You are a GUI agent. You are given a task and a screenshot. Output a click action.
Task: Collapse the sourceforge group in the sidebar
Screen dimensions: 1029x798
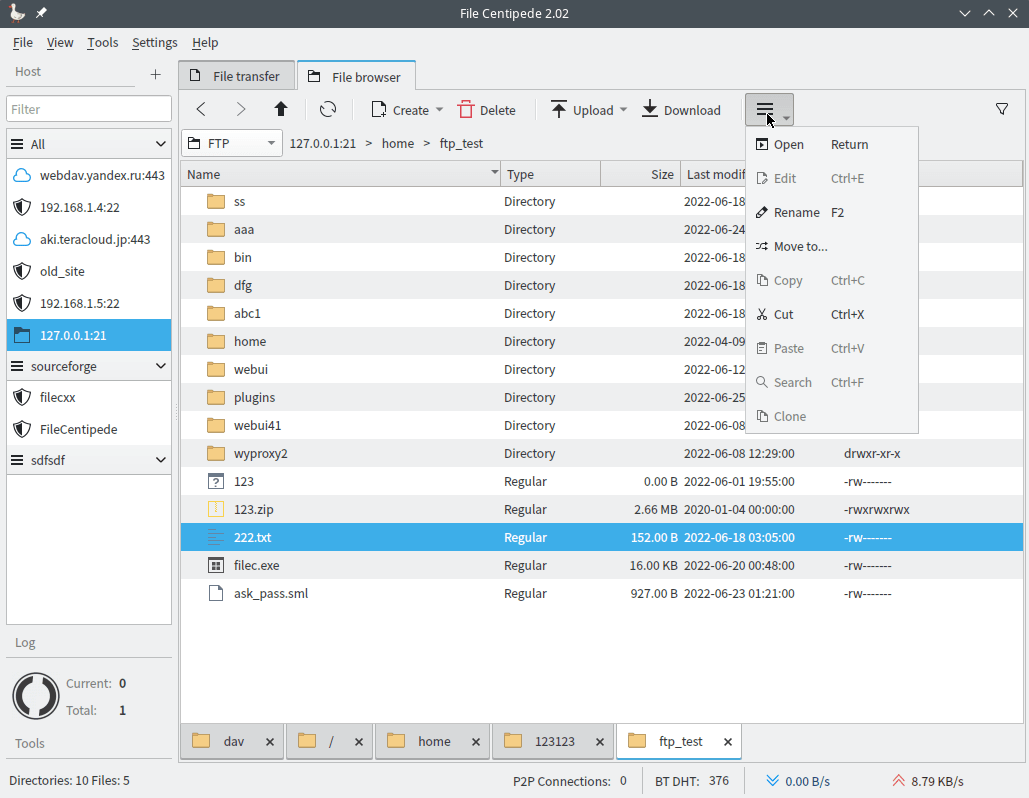pyautogui.click(x=158, y=365)
